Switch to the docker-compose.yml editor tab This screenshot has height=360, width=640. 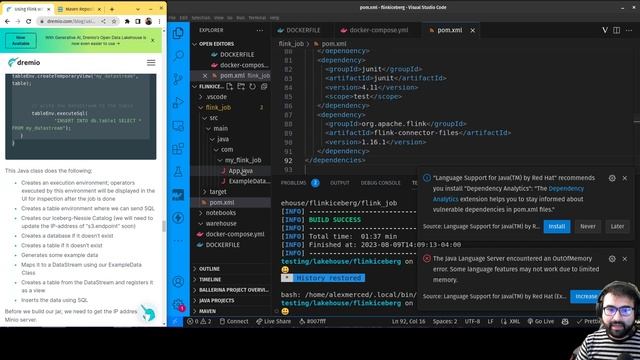(378, 30)
